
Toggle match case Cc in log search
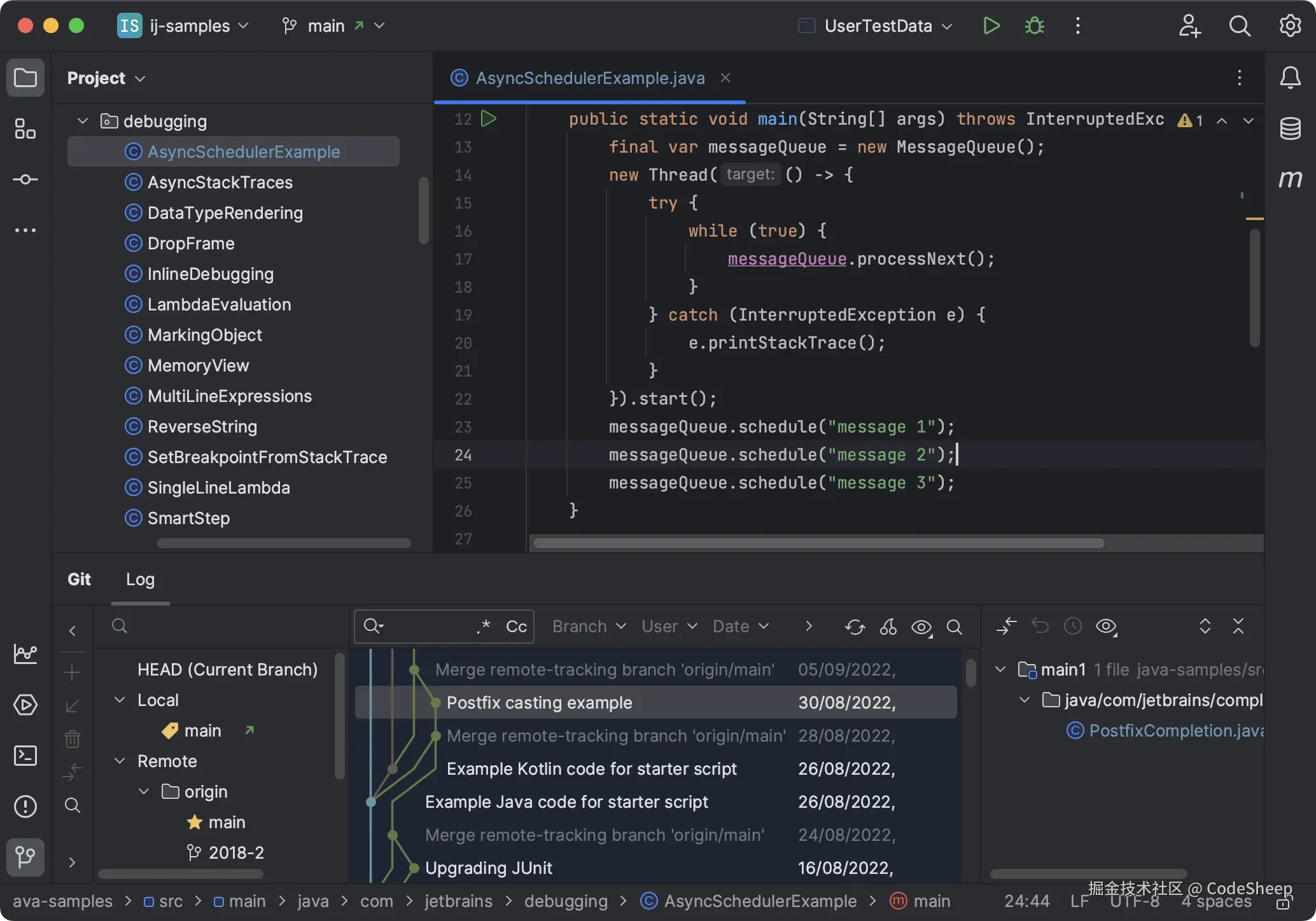[516, 627]
